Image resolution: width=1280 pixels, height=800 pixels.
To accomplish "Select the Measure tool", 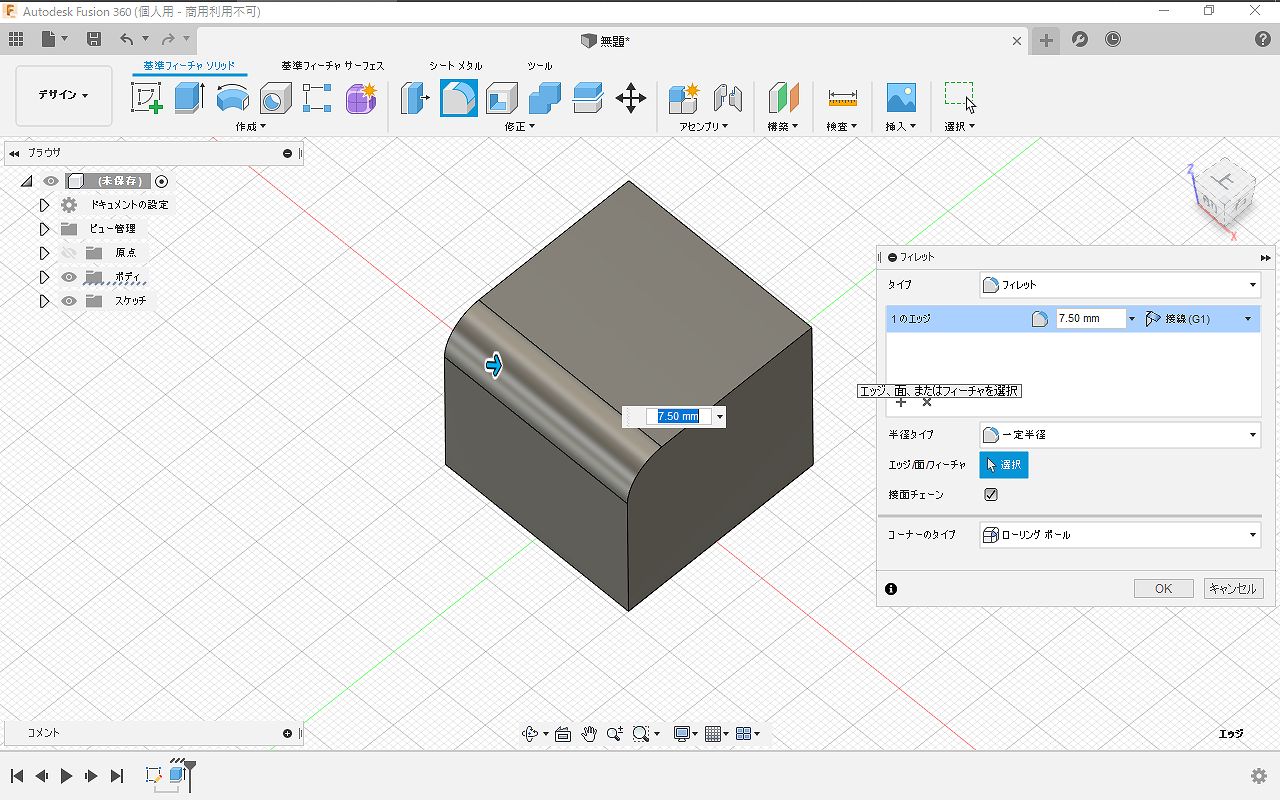I will pos(842,98).
